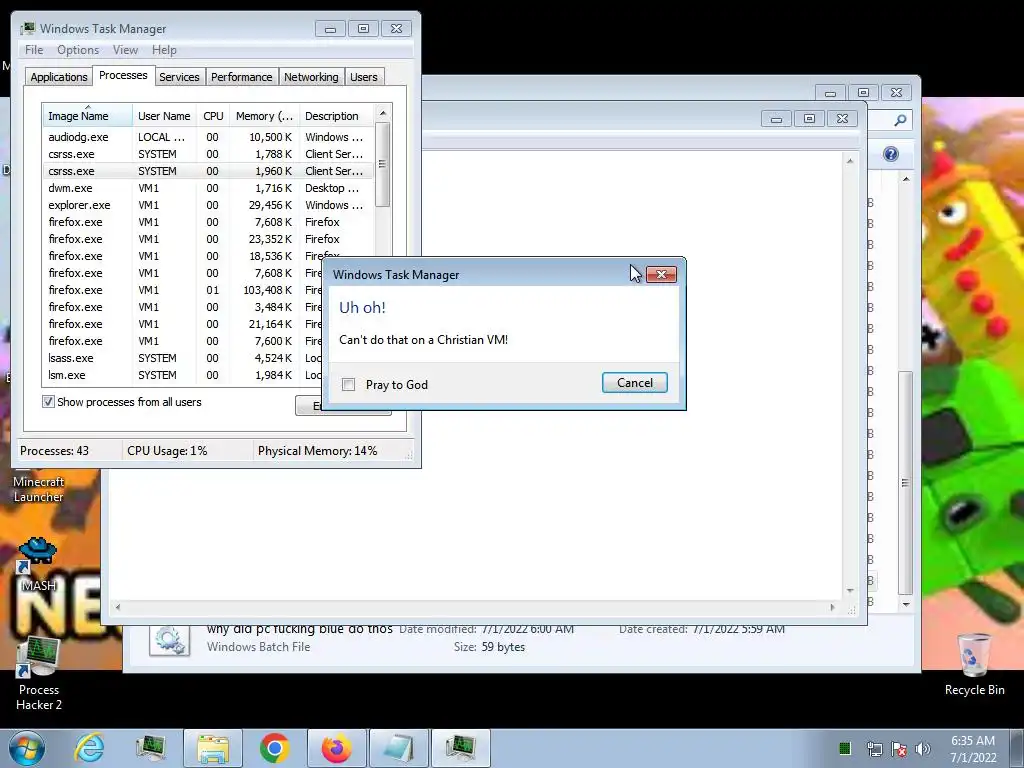Click Explorer window scrollbar down arrow

click(905, 604)
